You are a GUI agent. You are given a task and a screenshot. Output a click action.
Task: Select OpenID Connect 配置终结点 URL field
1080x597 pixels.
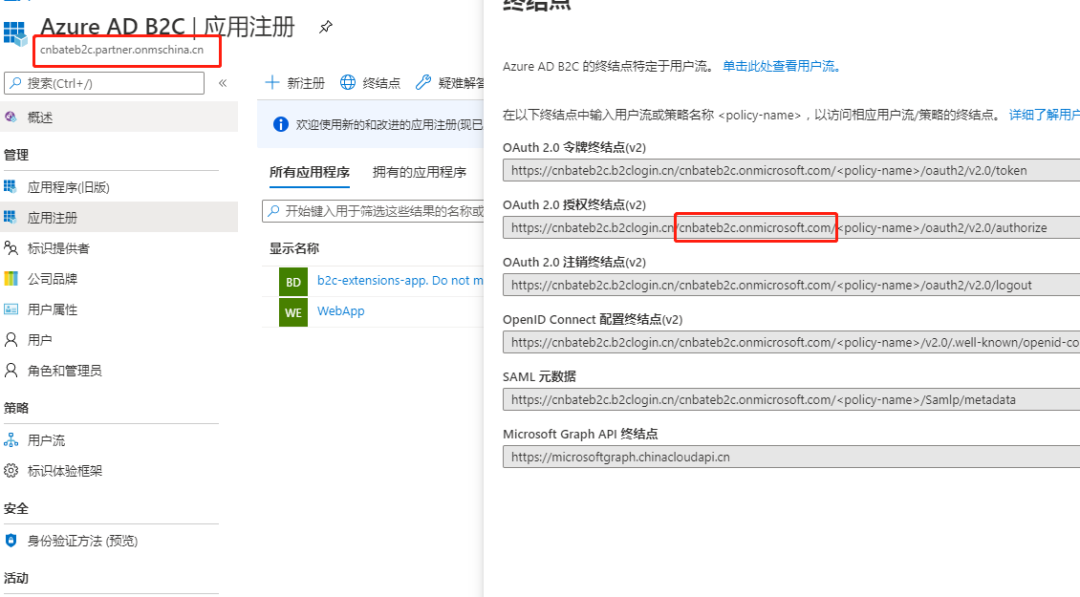pos(791,342)
